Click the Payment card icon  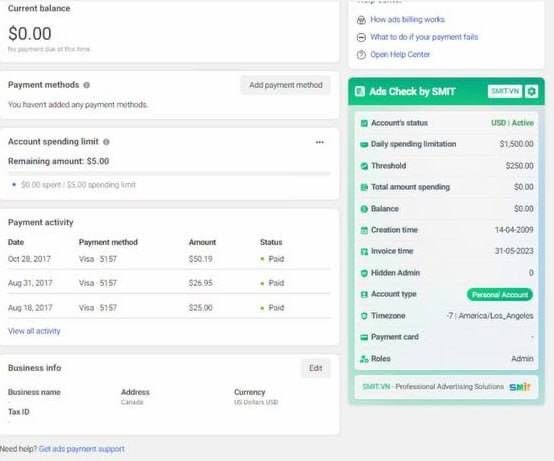point(364,337)
